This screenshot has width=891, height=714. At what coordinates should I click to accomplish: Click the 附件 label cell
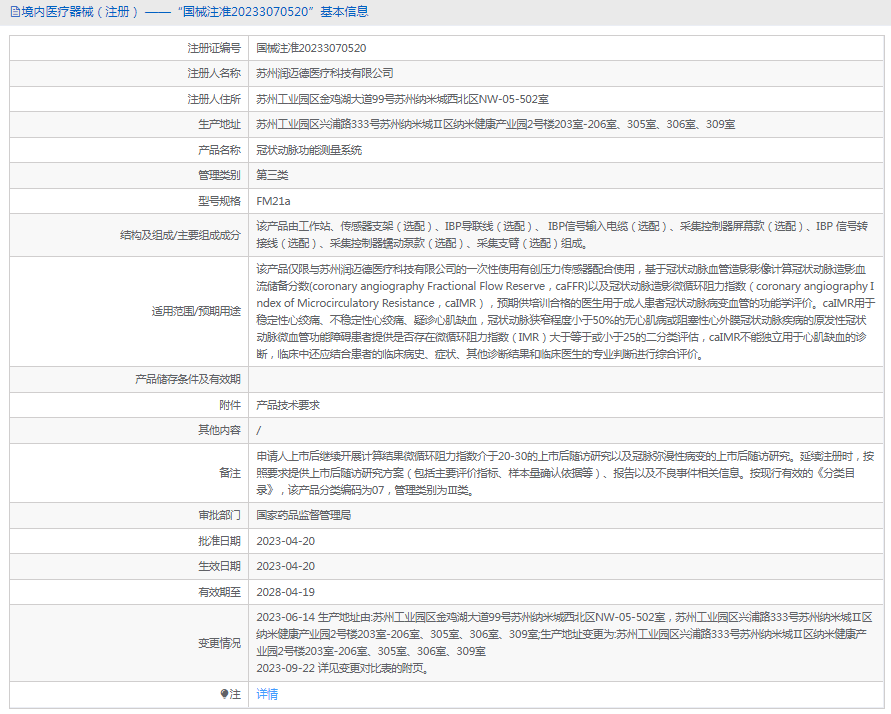(230, 405)
